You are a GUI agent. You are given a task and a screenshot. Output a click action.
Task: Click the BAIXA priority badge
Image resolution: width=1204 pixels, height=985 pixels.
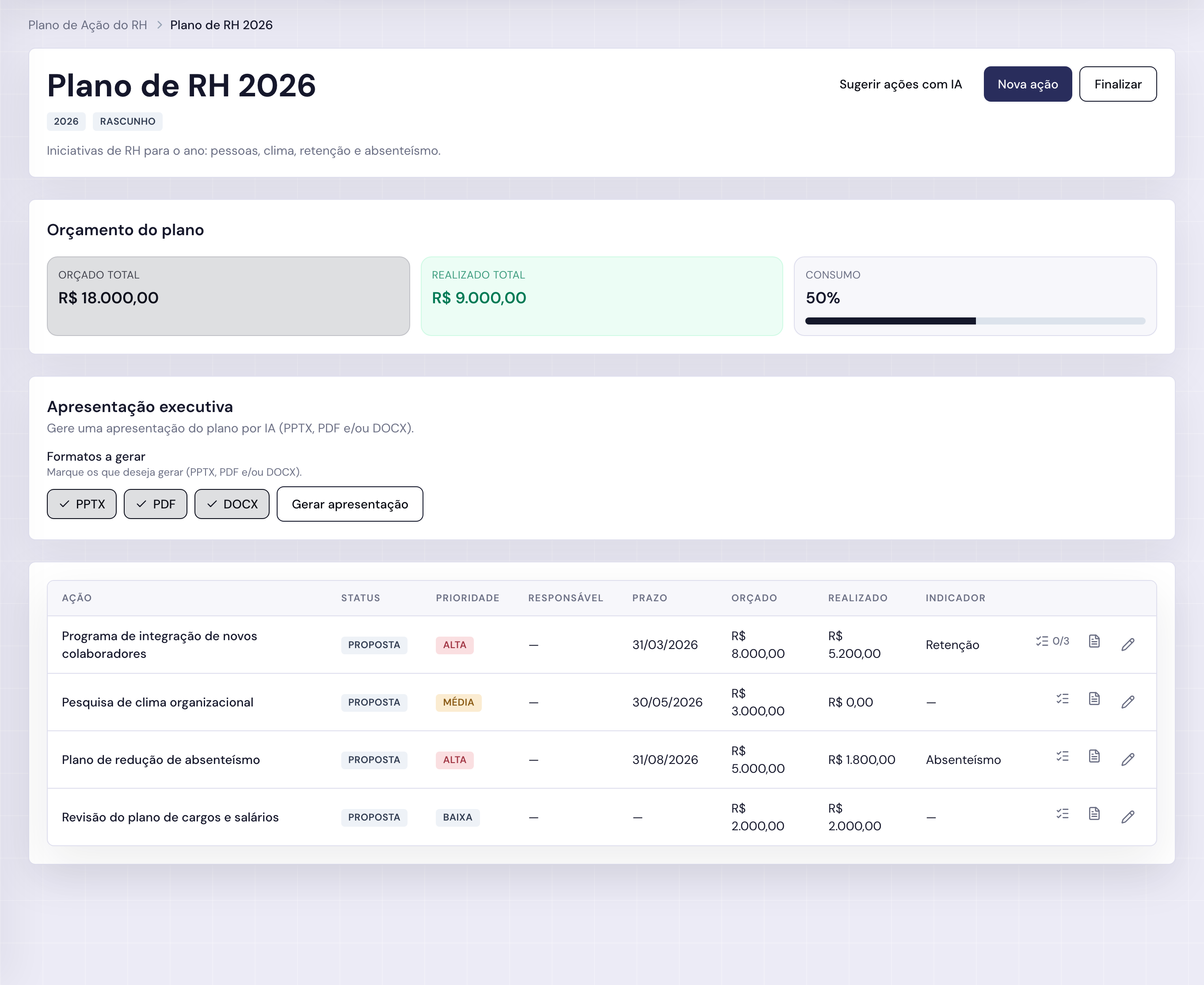pos(457,817)
